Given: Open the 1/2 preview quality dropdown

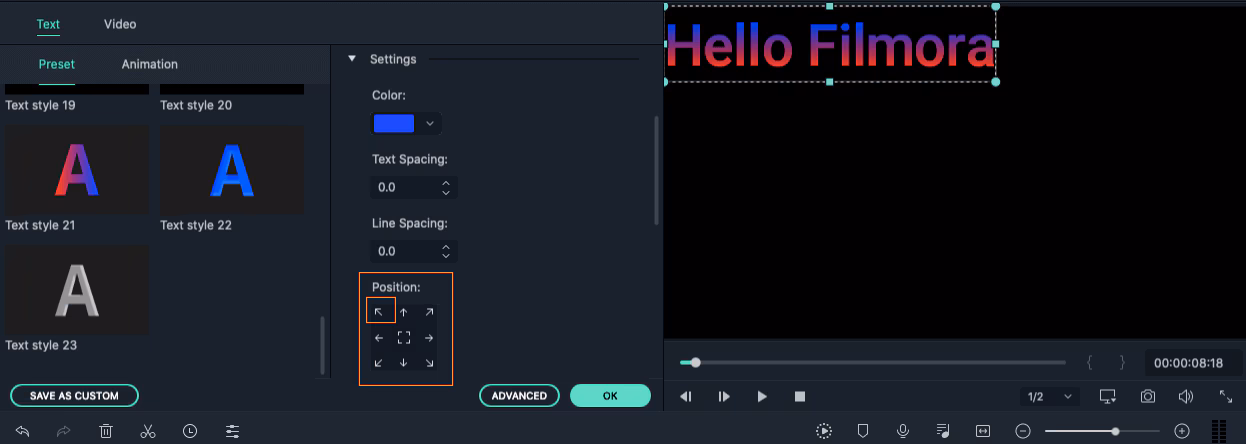Looking at the screenshot, I should [x=1049, y=397].
